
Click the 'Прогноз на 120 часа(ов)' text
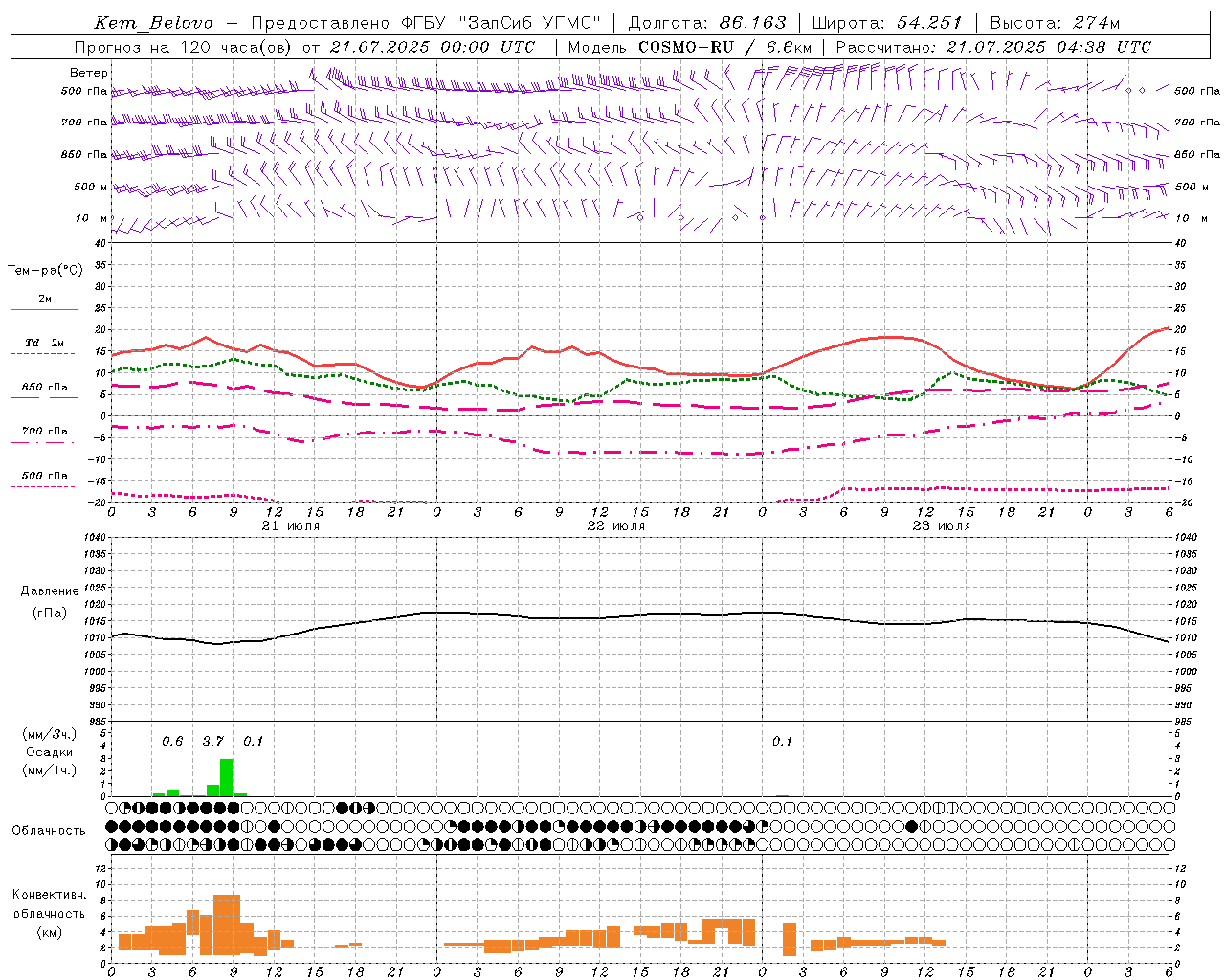tap(184, 47)
